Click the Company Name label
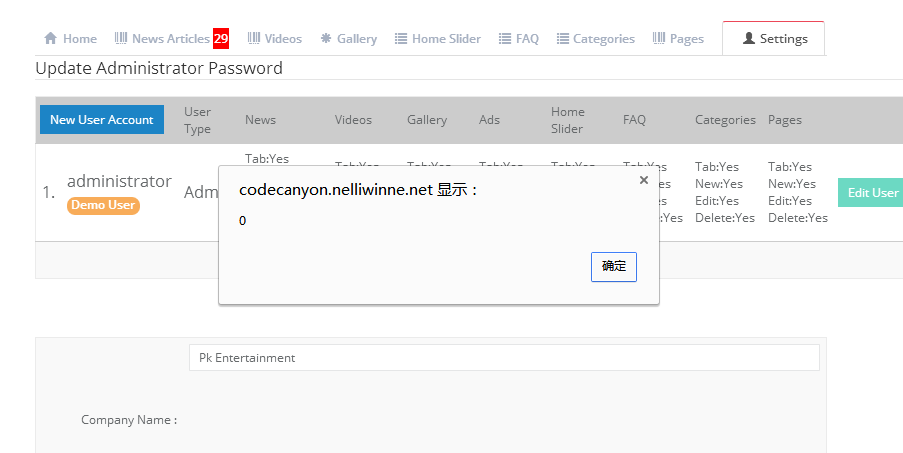The image size is (903, 453). (x=129, y=420)
